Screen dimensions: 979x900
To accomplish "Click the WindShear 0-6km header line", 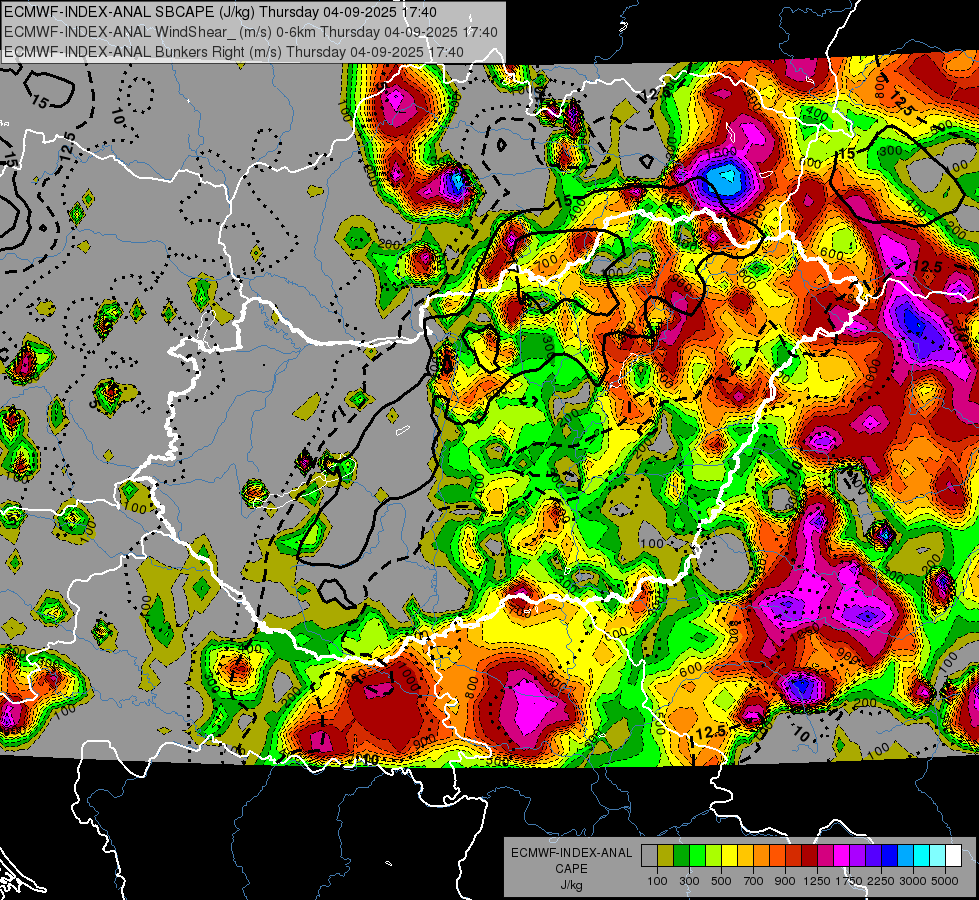I will pyautogui.click(x=250, y=32).
